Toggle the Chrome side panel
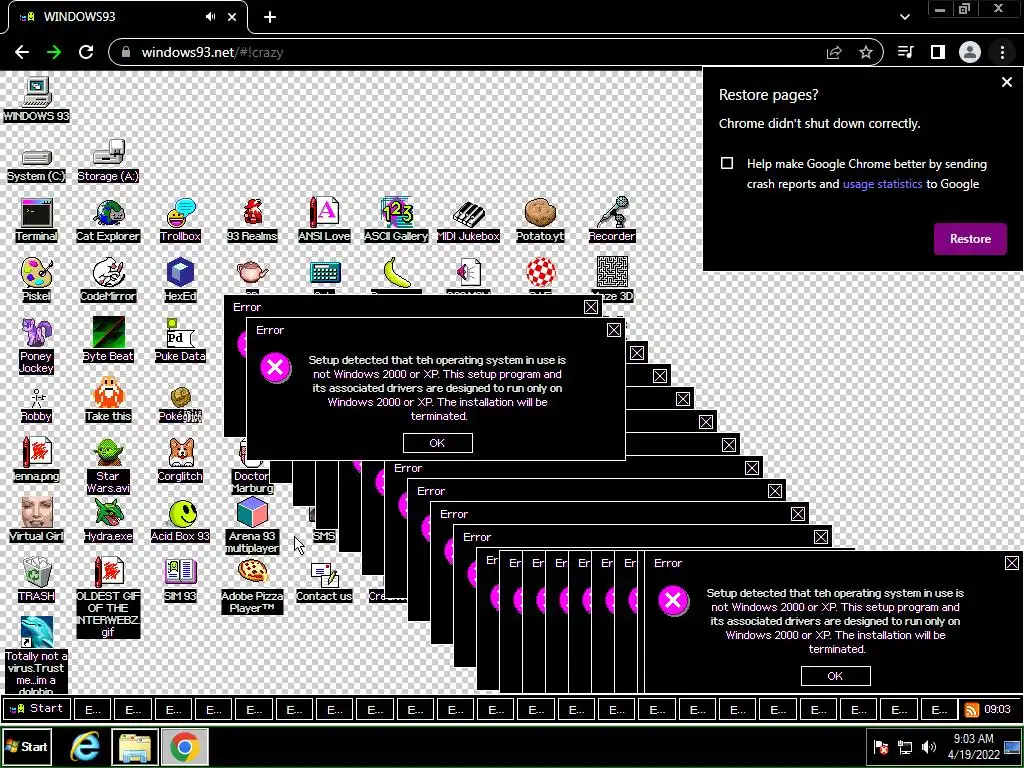 pos(938,52)
